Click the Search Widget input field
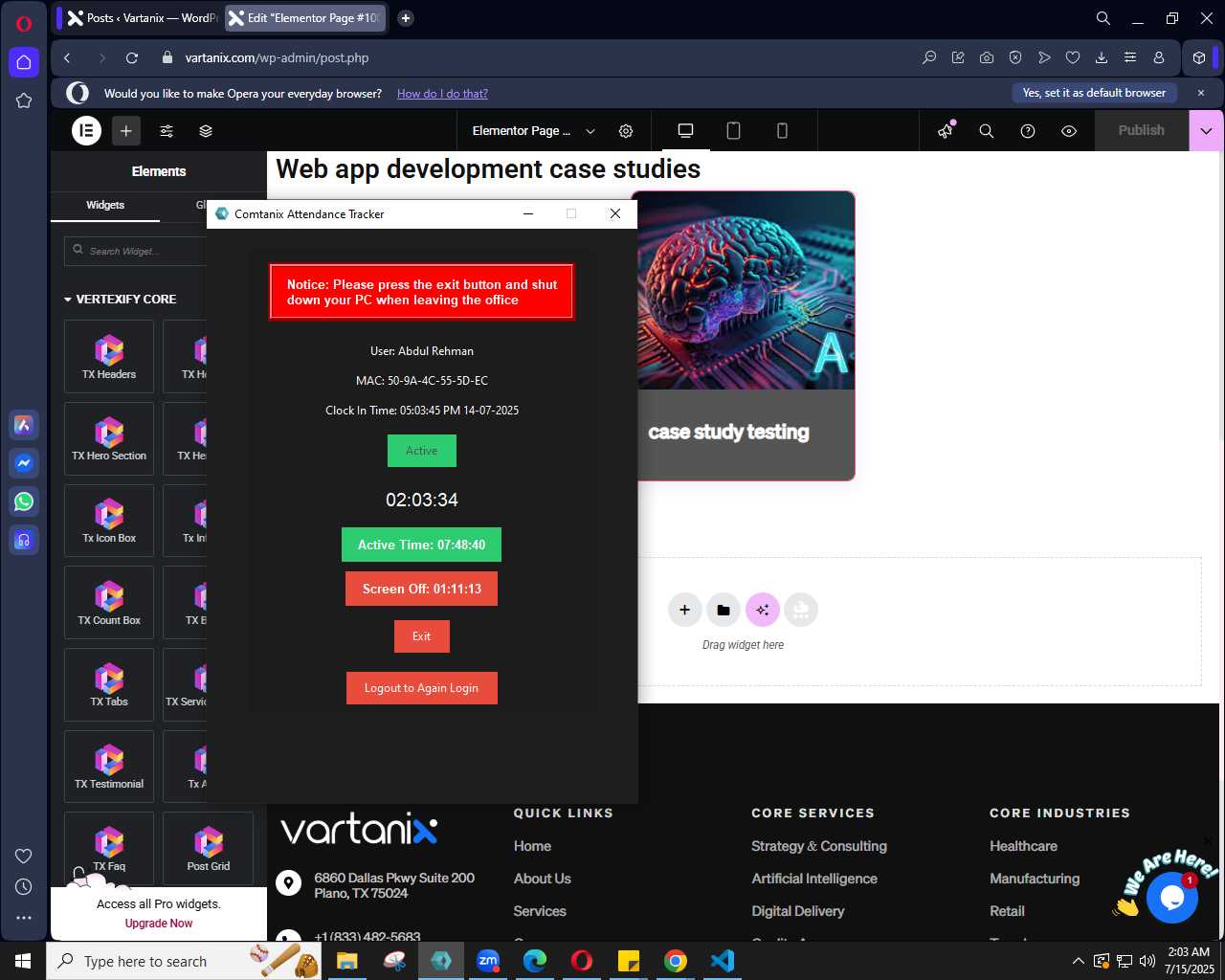Viewport: 1225px width, 980px height. tap(135, 251)
